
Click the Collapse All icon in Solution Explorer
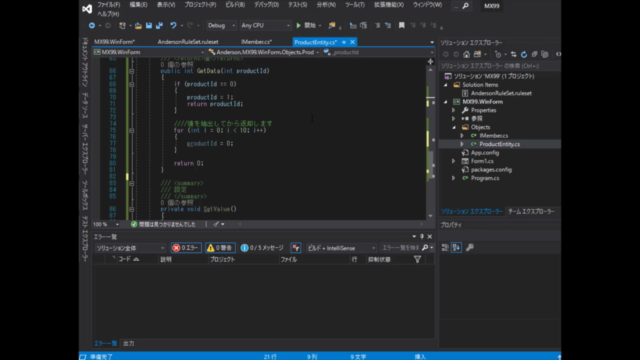click(x=534, y=54)
